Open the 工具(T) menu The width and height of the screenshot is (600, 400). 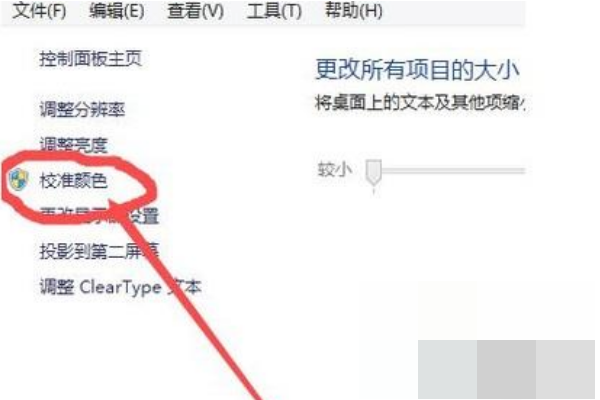point(274,11)
